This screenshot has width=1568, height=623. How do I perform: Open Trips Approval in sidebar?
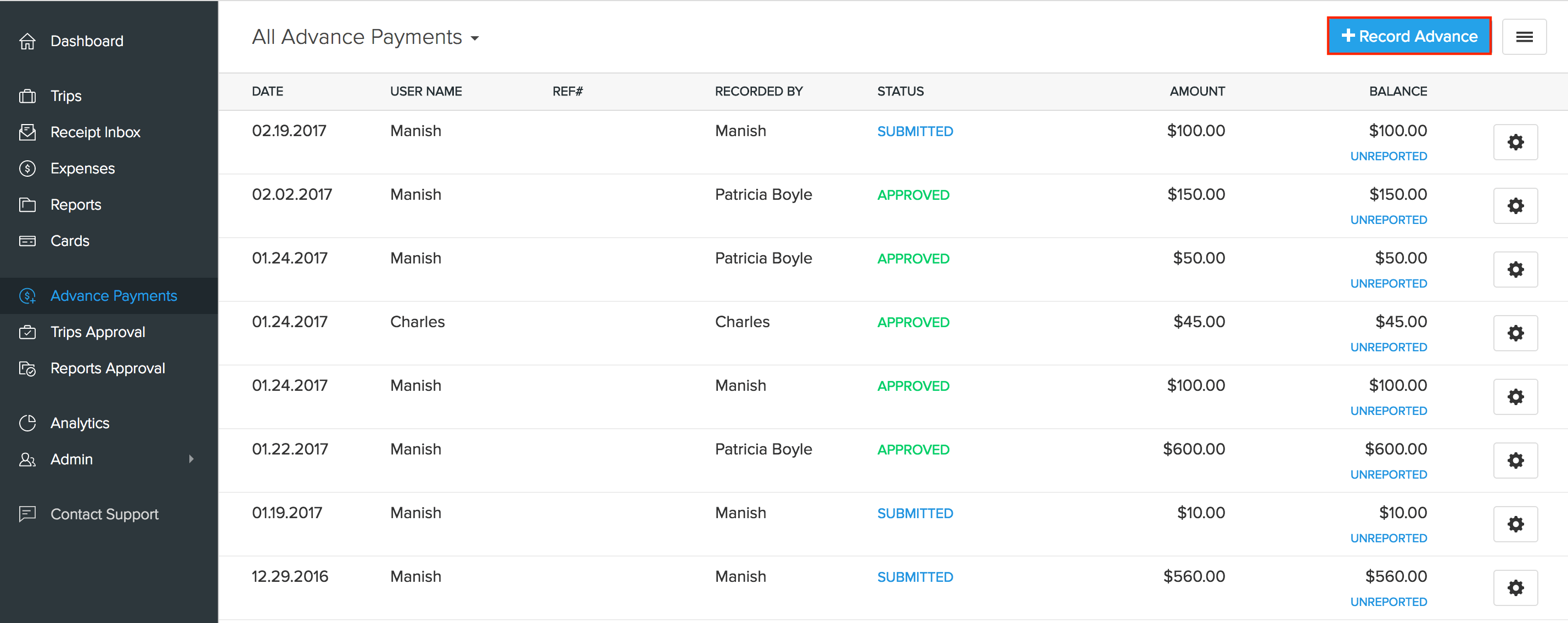pos(97,332)
